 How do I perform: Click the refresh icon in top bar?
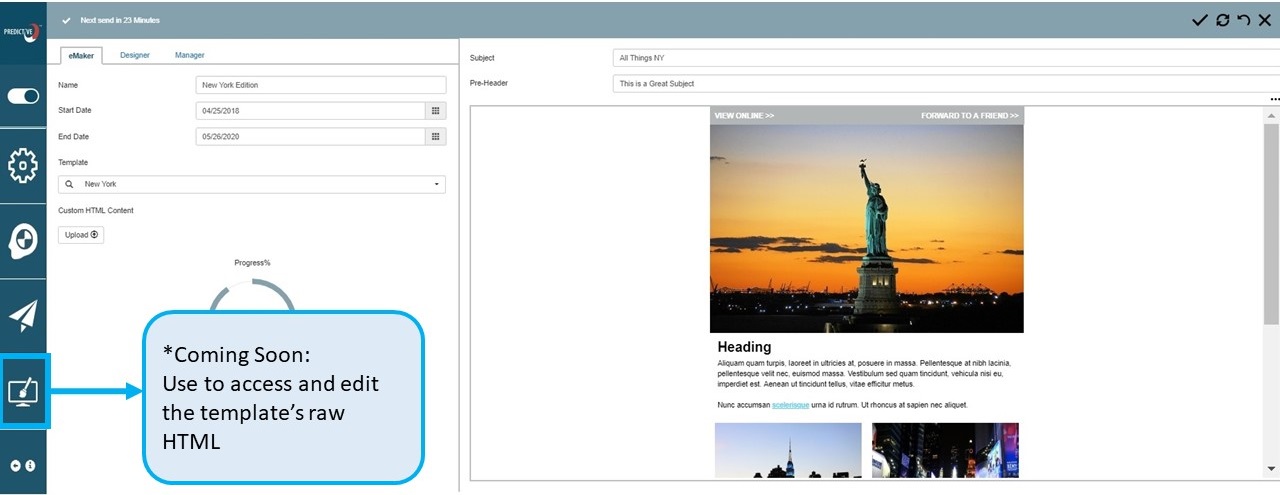pyautogui.click(x=1222, y=20)
